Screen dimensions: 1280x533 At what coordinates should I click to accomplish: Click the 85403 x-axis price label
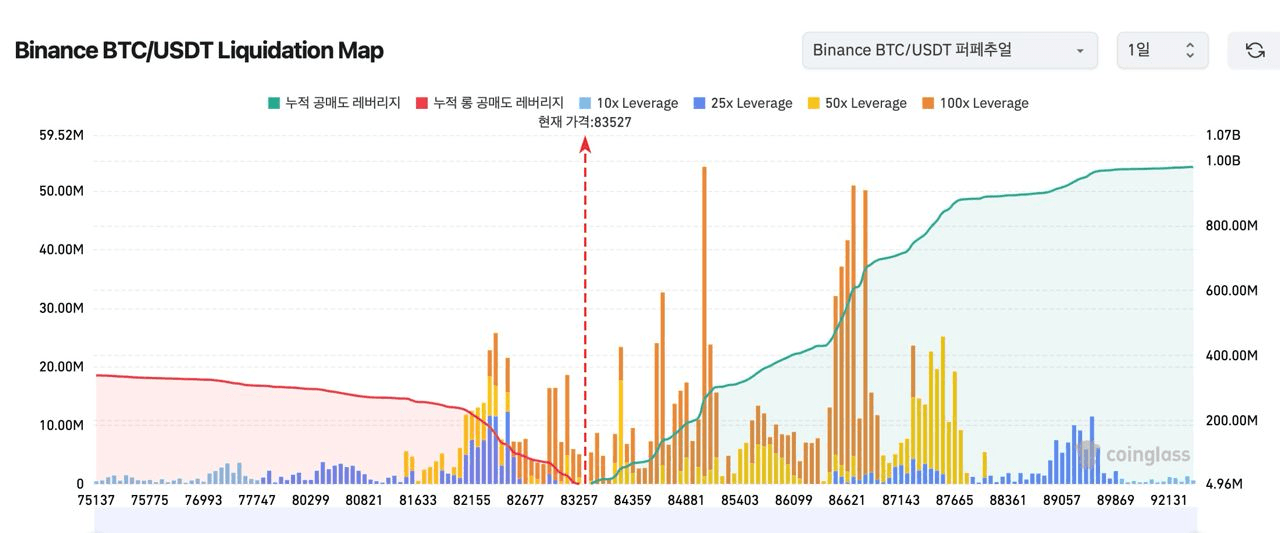pos(740,499)
